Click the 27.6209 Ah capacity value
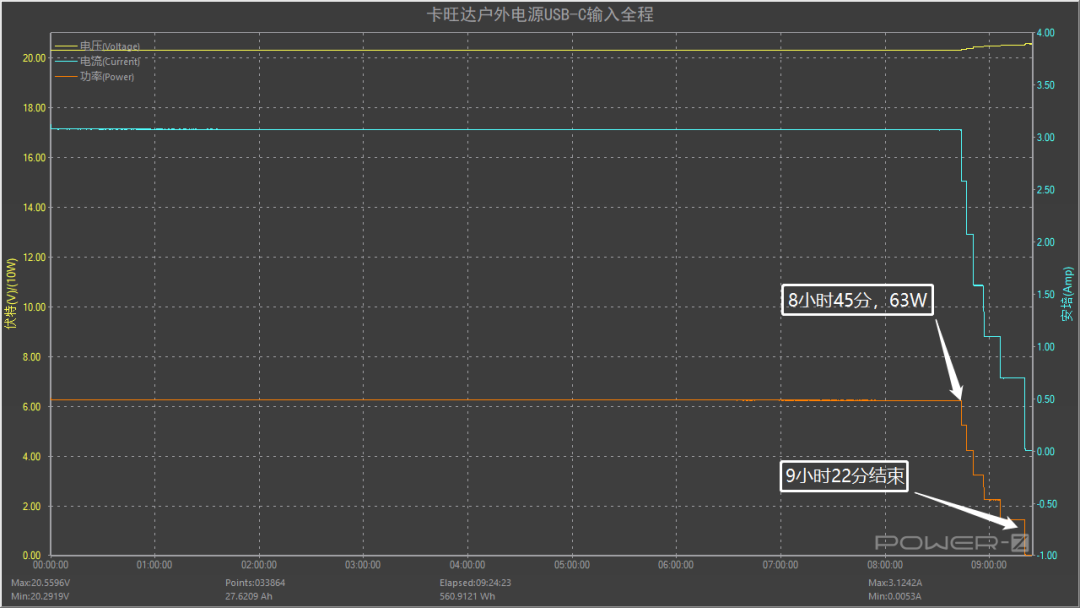1080x608 pixels. click(249, 596)
